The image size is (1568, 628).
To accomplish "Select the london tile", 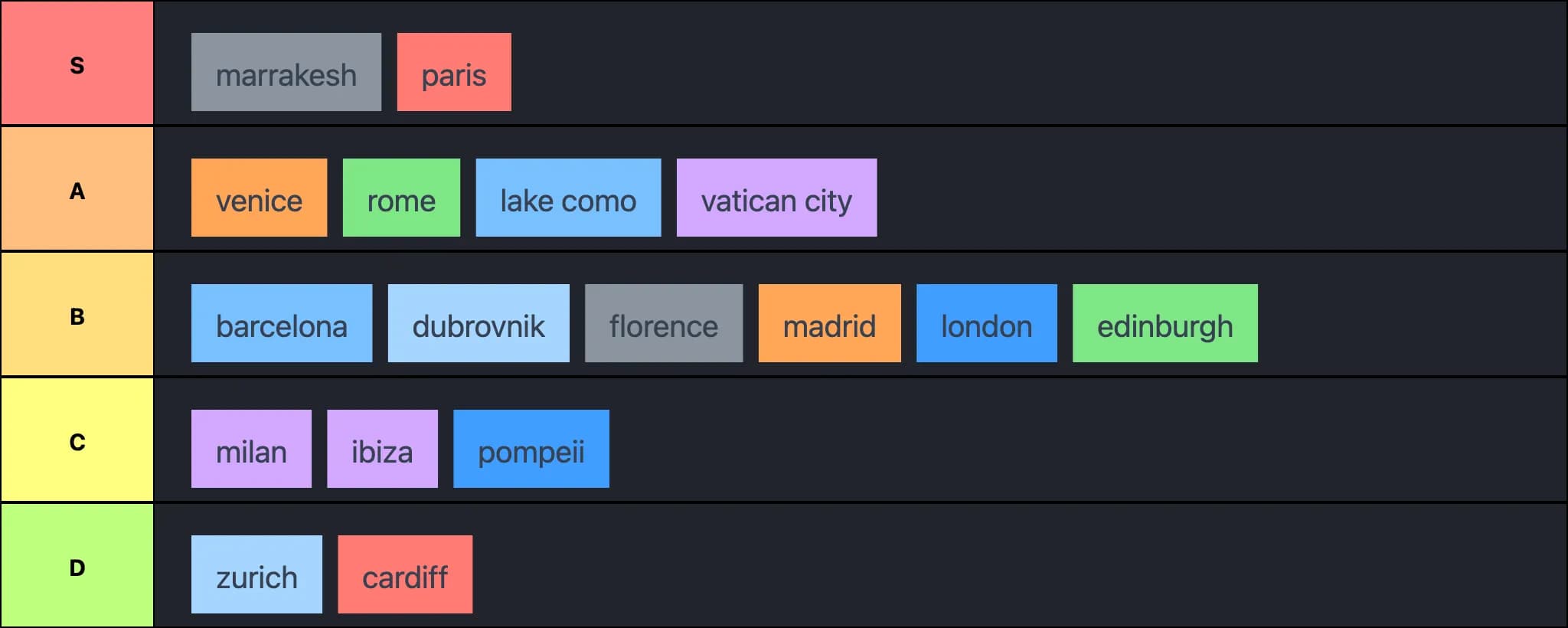I will coord(986,323).
